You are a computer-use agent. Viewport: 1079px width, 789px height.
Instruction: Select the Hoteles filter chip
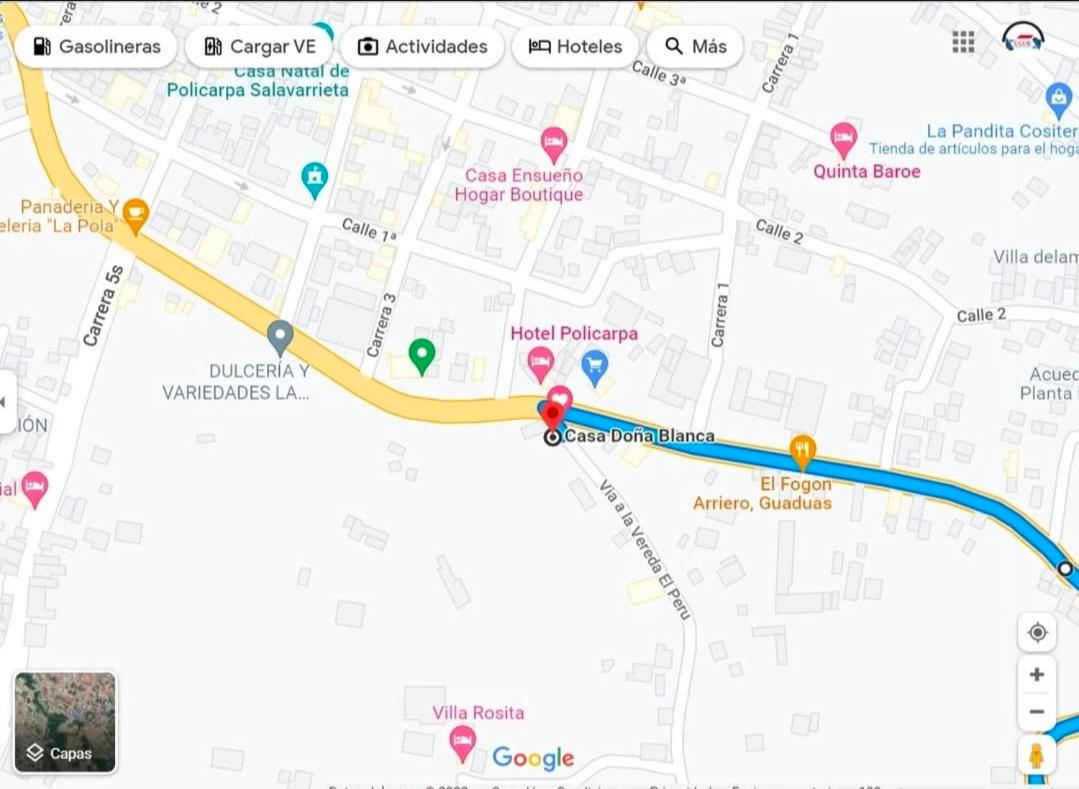click(x=575, y=47)
